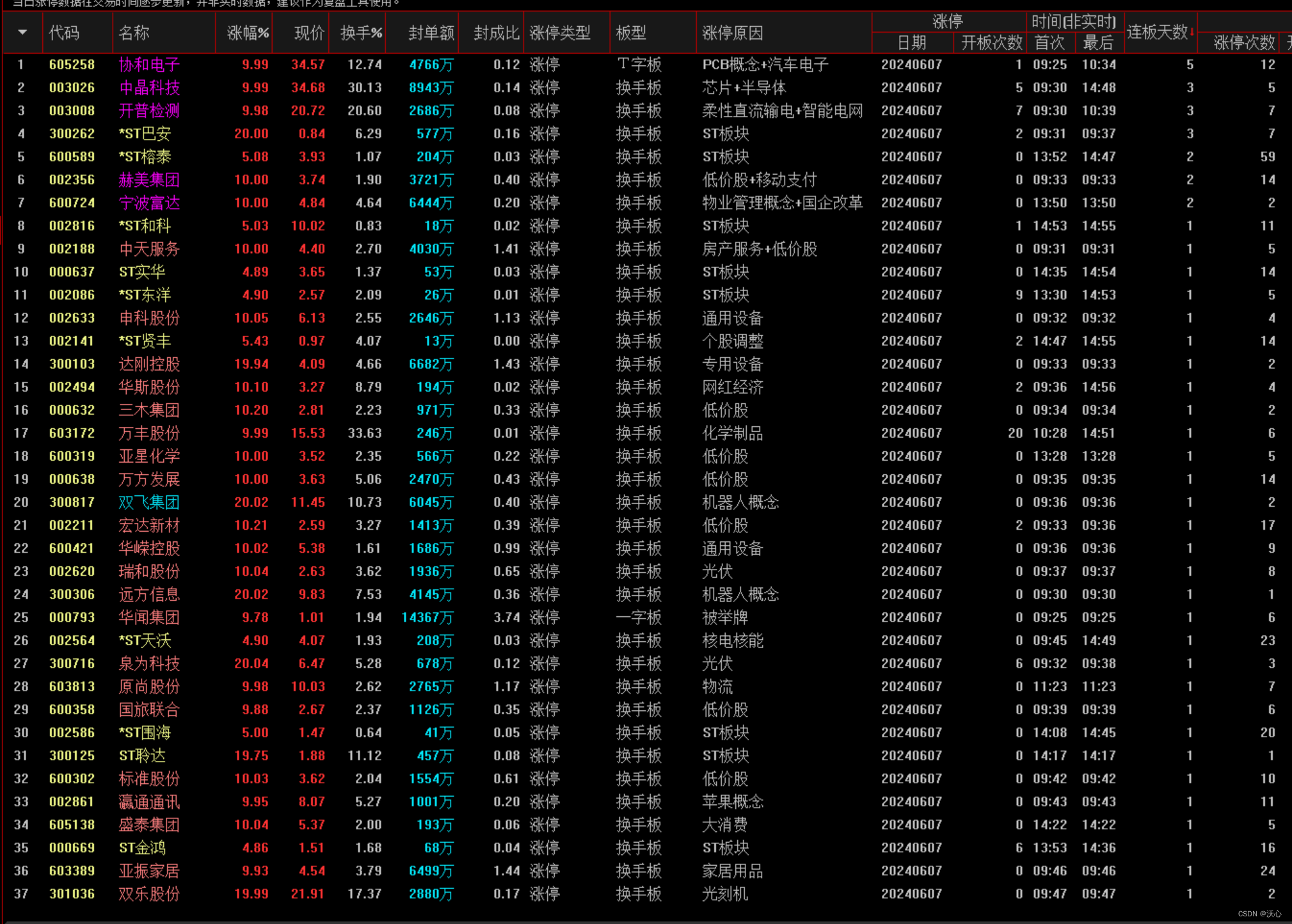Image resolution: width=1292 pixels, height=924 pixels.
Task: Sort by 涨幅% column header
Action: (x=248, y=33)
